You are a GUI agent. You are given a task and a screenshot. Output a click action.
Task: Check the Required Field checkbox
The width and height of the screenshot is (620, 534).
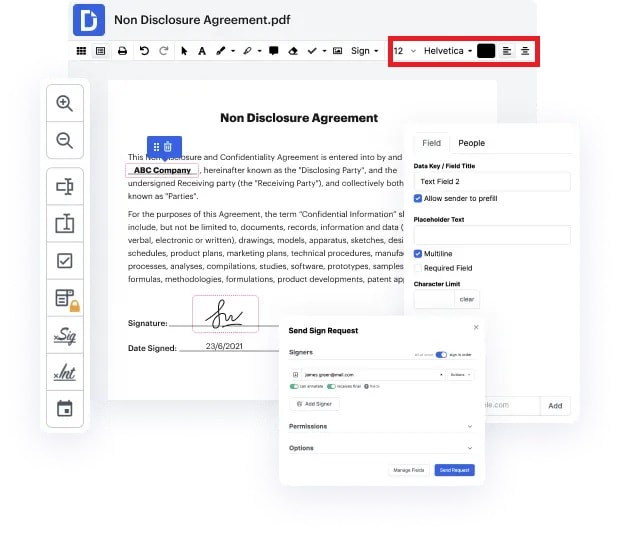pyautogui.click(x=418, y=268)
